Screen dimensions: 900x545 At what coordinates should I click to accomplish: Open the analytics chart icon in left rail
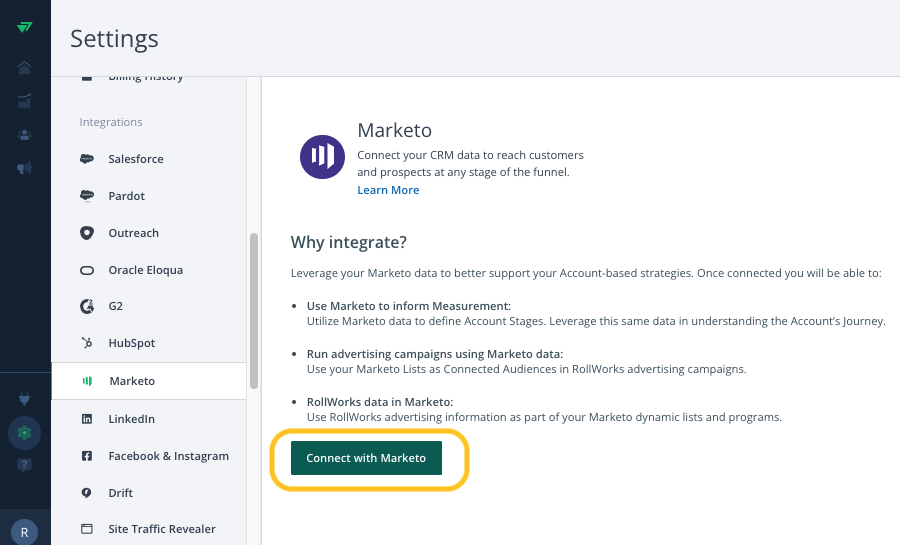tap(24, 101)
